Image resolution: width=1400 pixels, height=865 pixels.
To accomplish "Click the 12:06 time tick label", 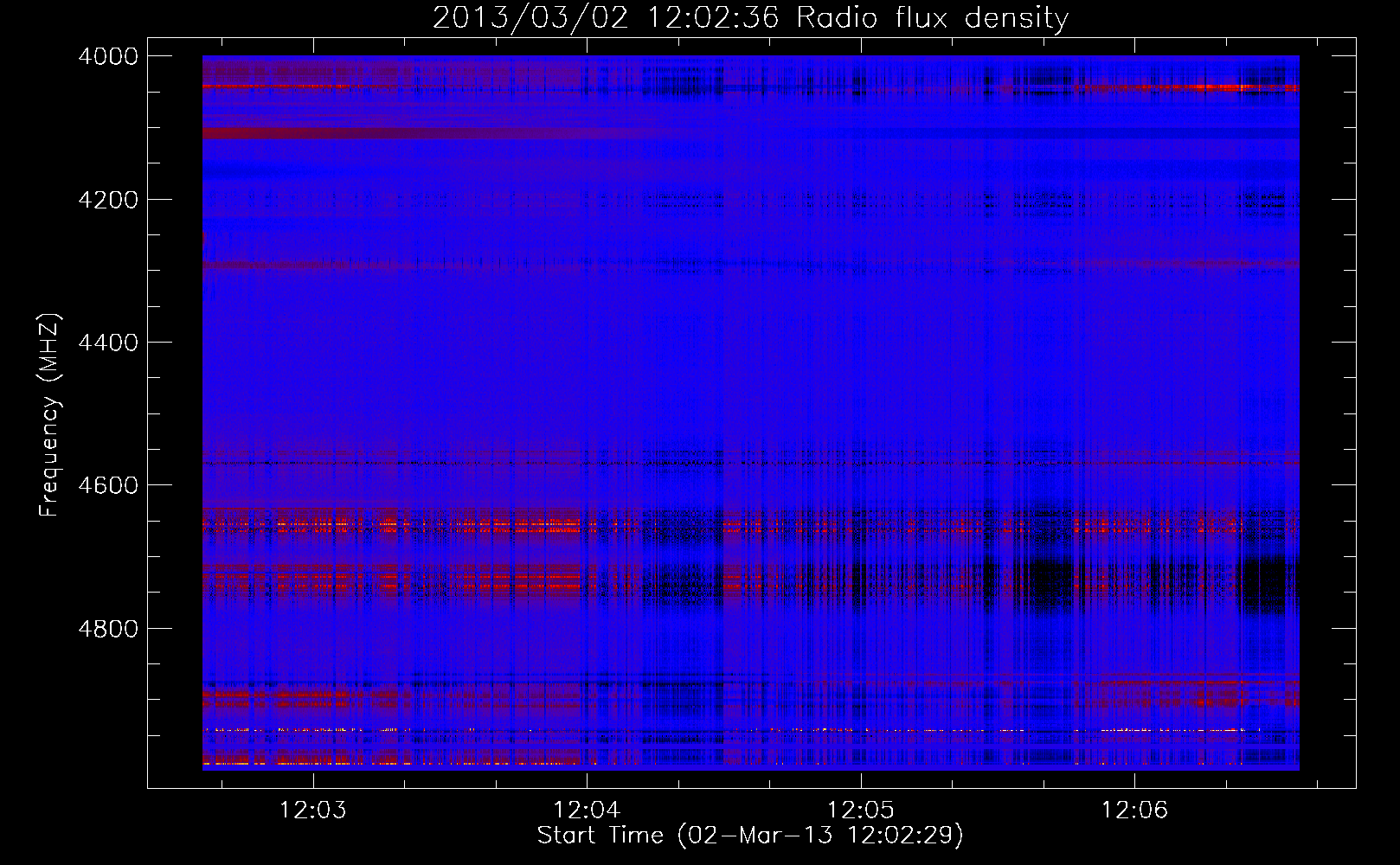I will (1134, 811).
